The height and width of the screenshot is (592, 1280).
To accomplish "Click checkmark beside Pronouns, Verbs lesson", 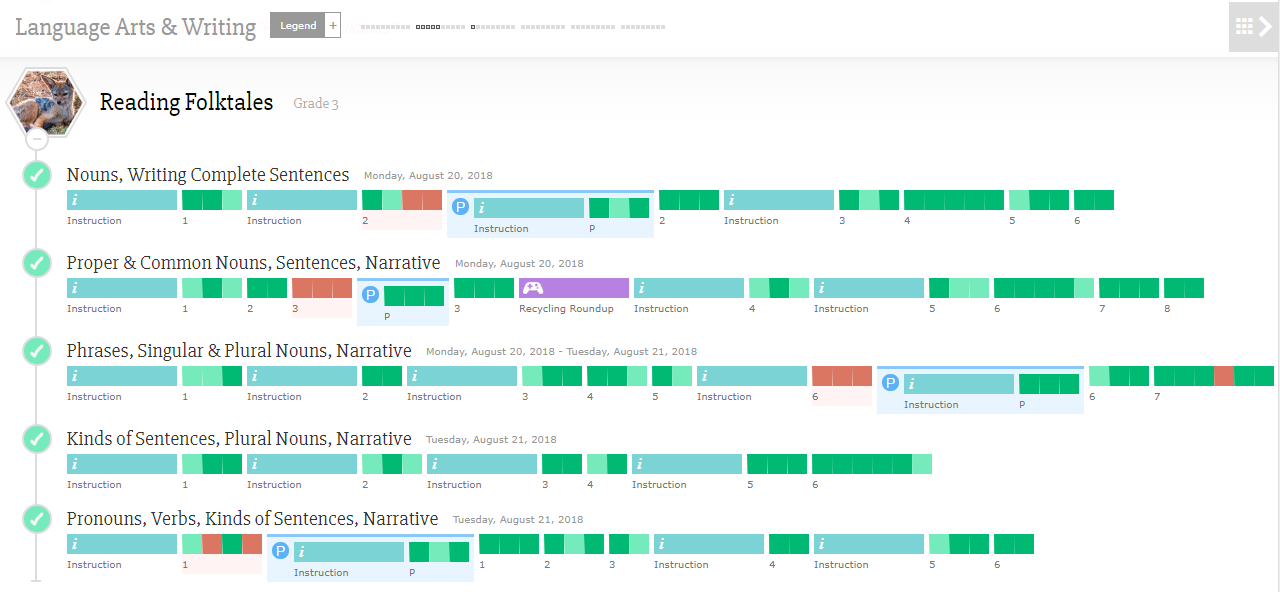I will [x=37, y=519].
